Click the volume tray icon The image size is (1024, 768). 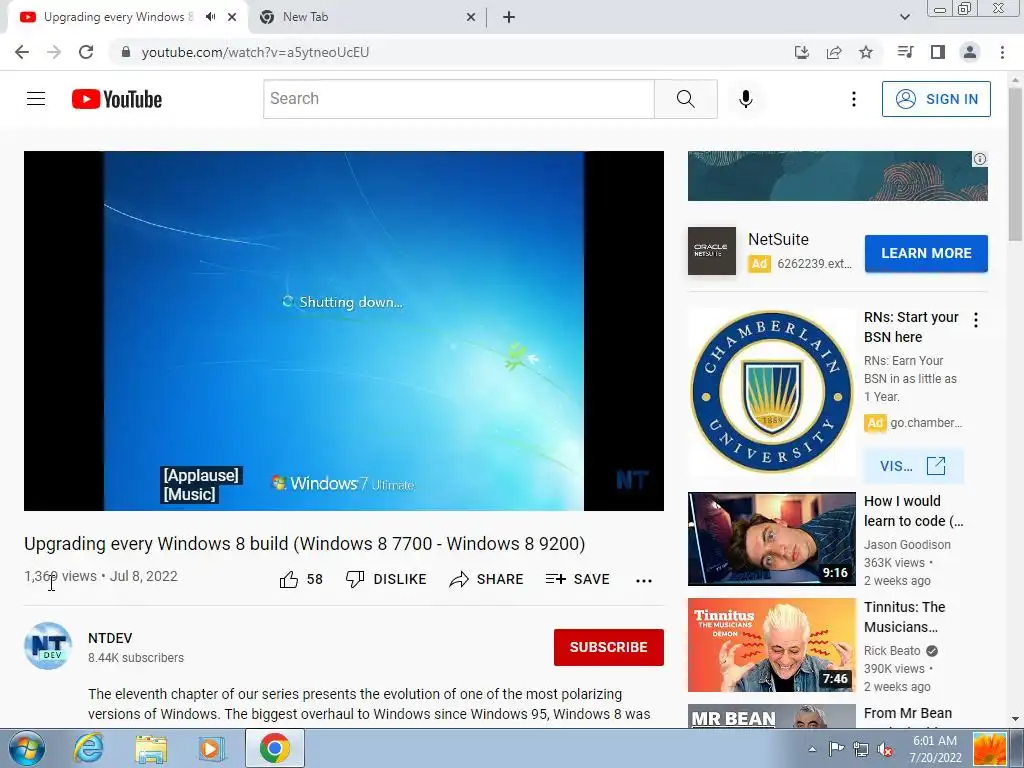coord(885,750)
